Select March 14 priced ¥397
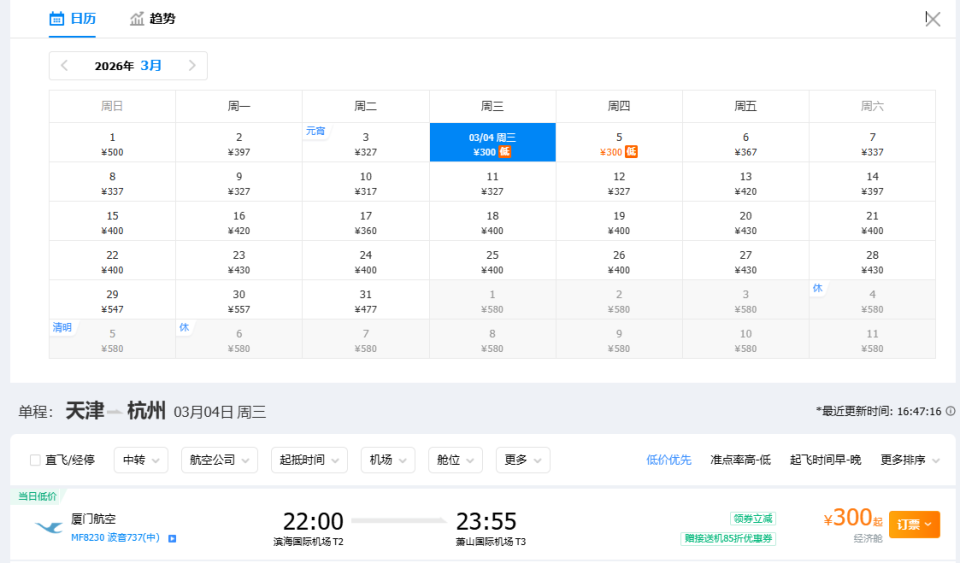Screen dimensions: 960x563 coord(872,182)
